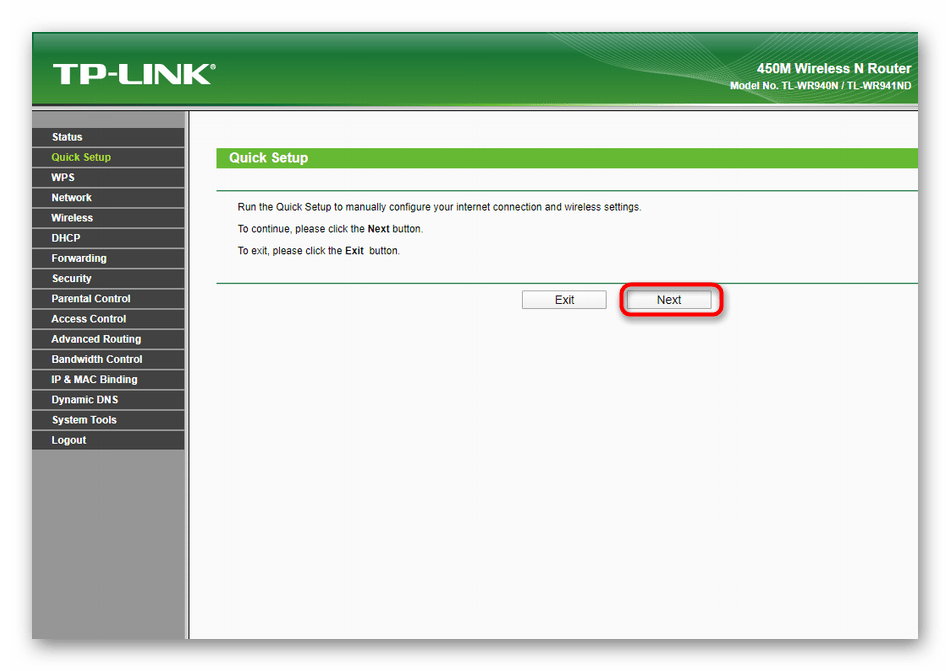Click the 'Run the Quick Setup to manually configure' line
Viewport: 950px width, 671px height.
(x=439, y=207)
